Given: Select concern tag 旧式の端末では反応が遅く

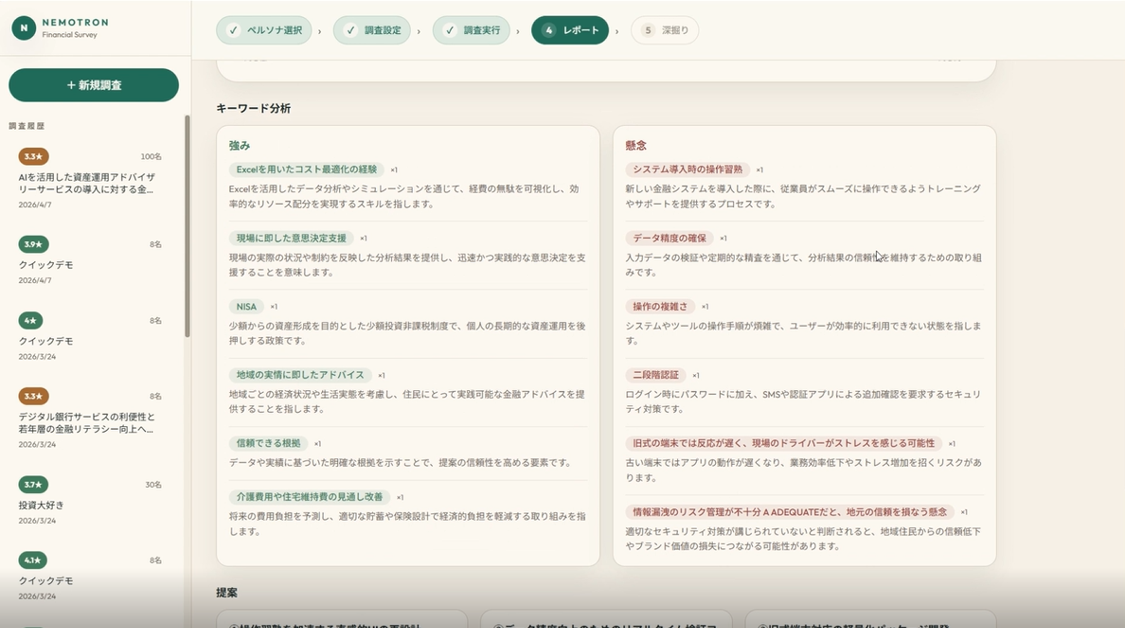Looking at the screenshot, I should (x=783, y=443).
